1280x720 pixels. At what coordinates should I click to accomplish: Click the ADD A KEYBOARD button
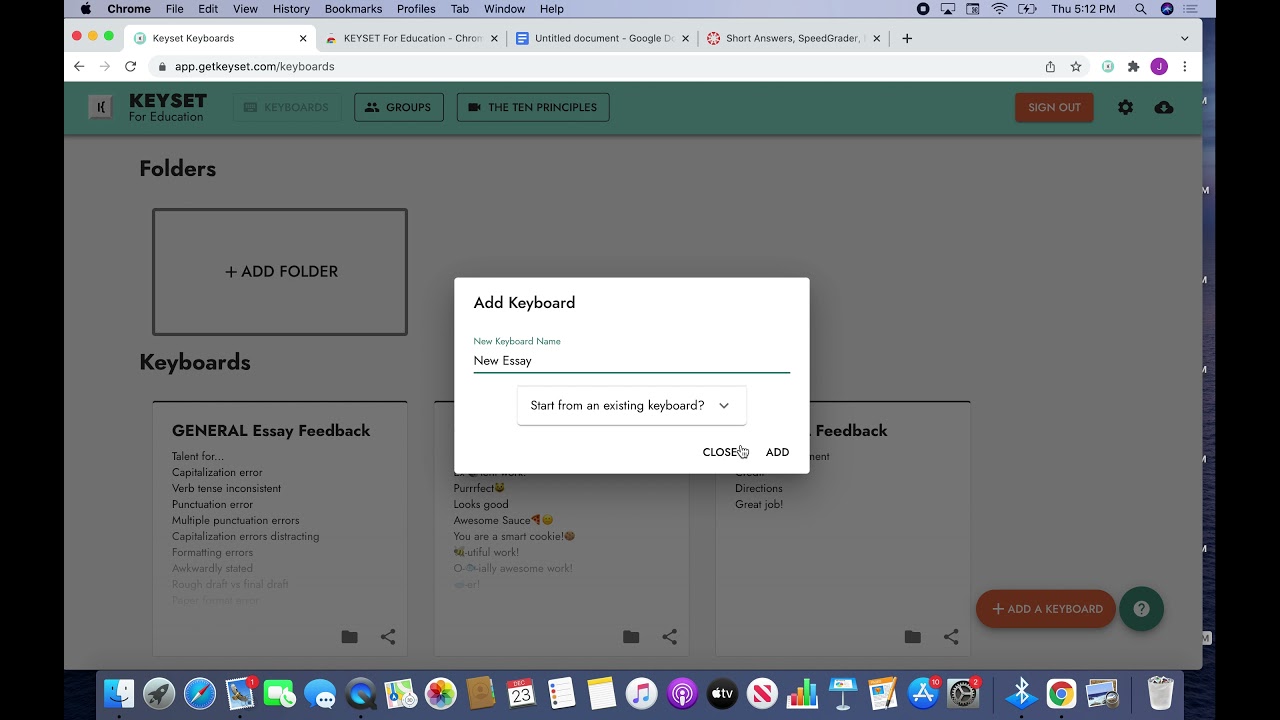pyautogui.click(x=1046, y=608)
